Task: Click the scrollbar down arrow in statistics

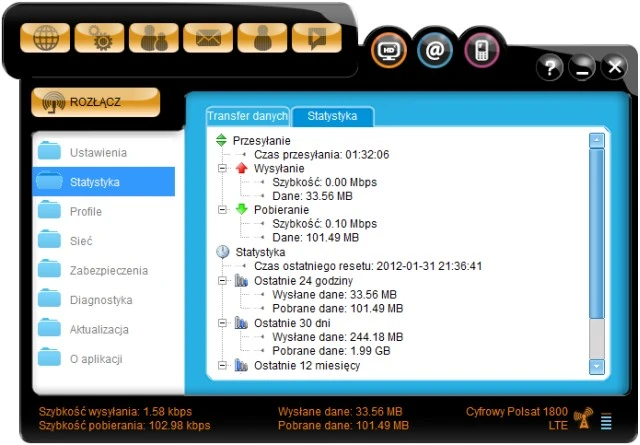Action: (x=597, y=367)
